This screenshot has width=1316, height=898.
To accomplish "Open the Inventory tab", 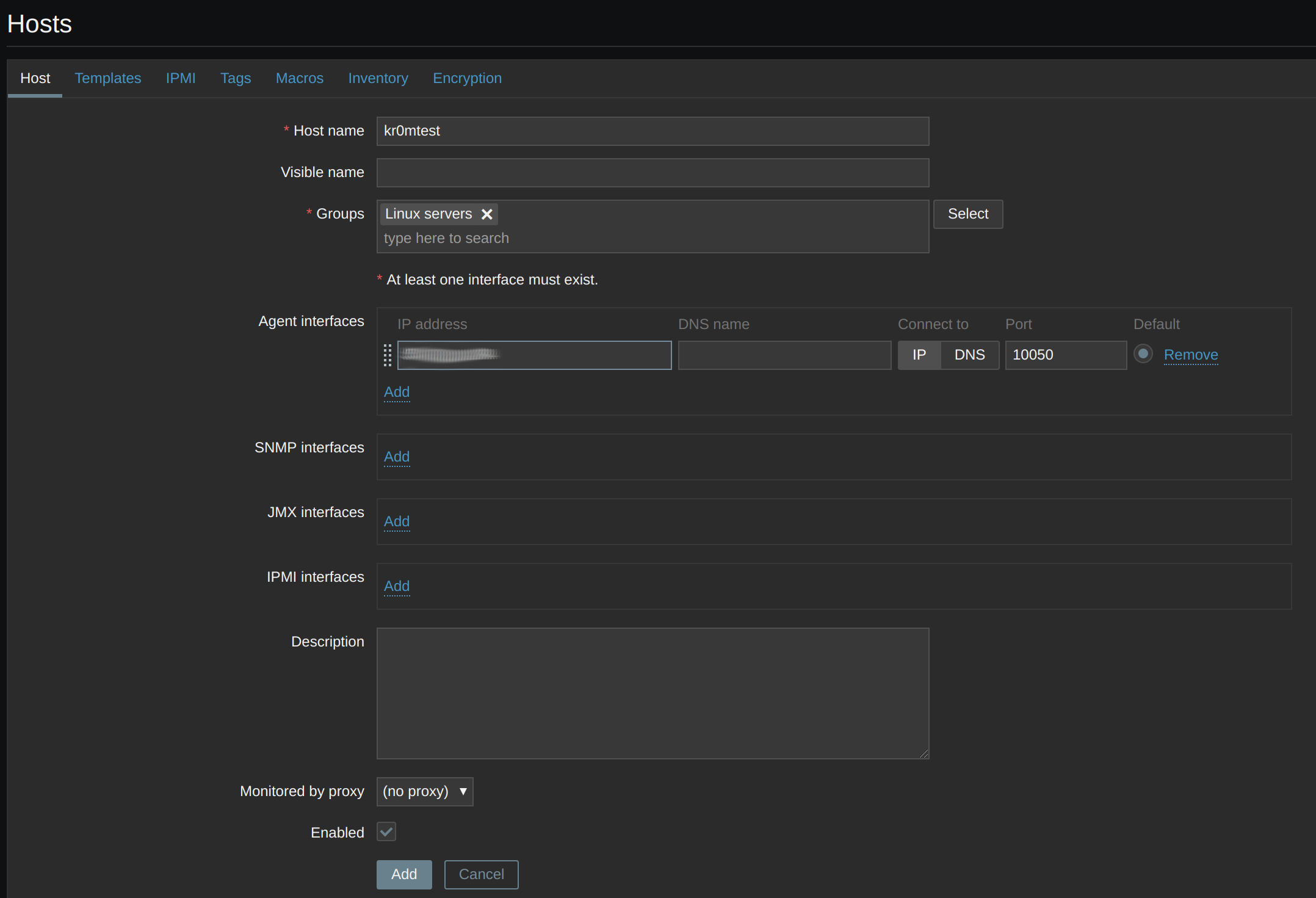I will pos(378,78).
